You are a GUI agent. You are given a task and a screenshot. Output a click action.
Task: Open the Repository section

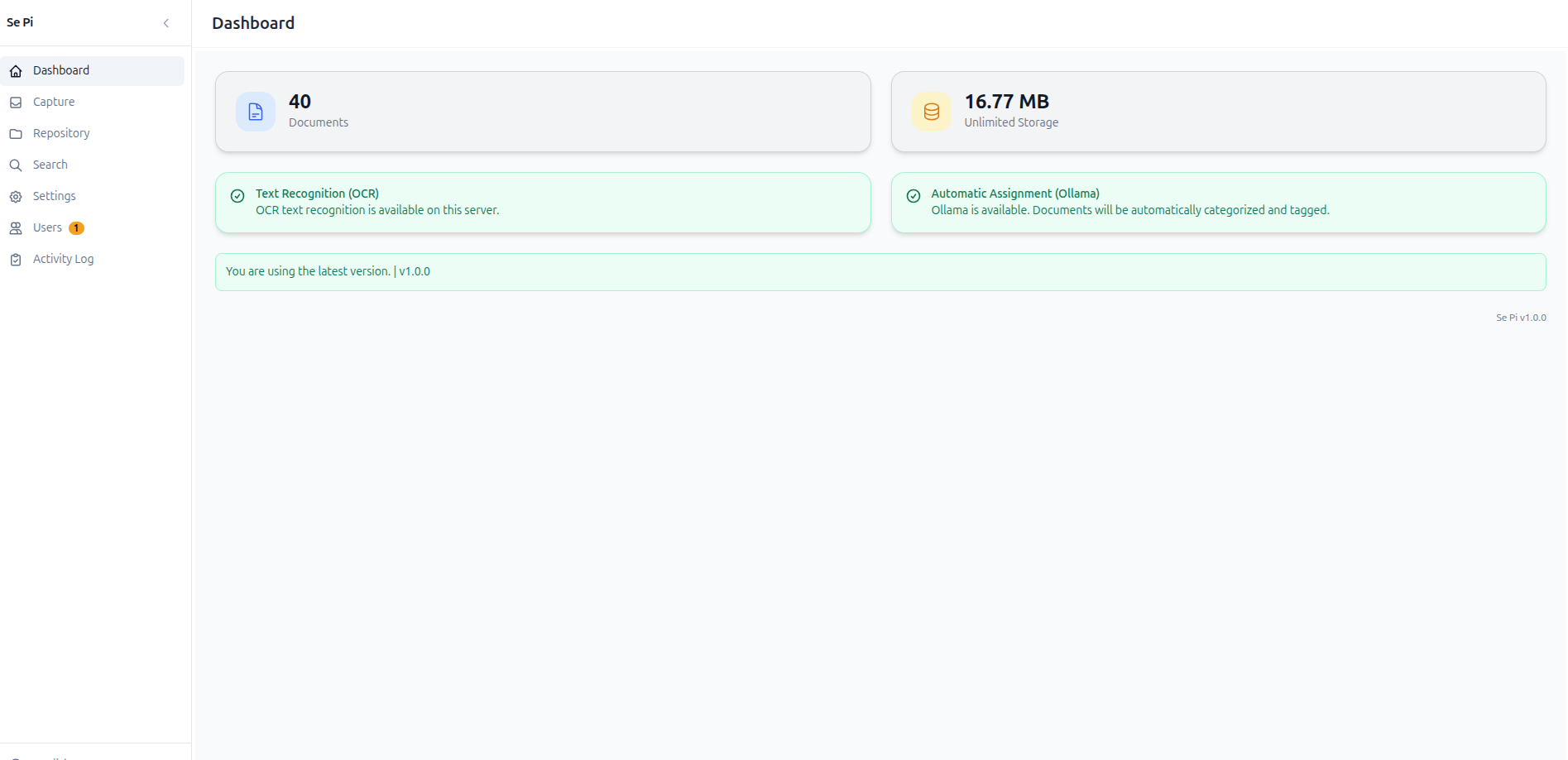coord(93,134)
